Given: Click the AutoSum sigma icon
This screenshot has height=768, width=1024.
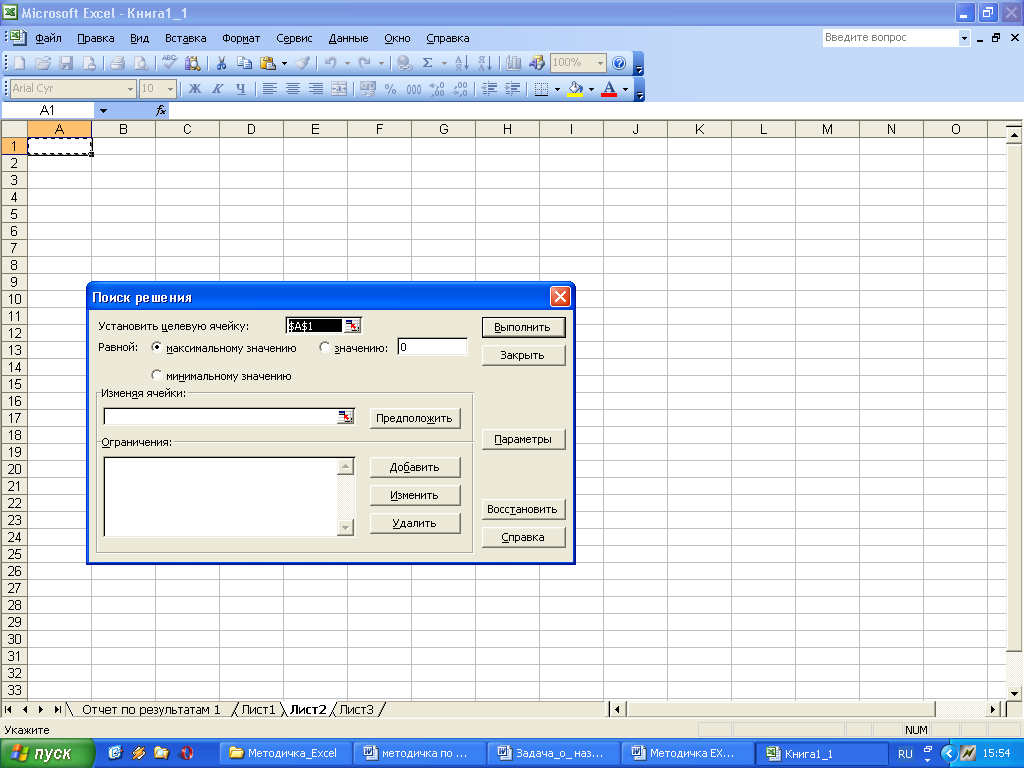Looking at the screenshot, I should click(428, 63).
